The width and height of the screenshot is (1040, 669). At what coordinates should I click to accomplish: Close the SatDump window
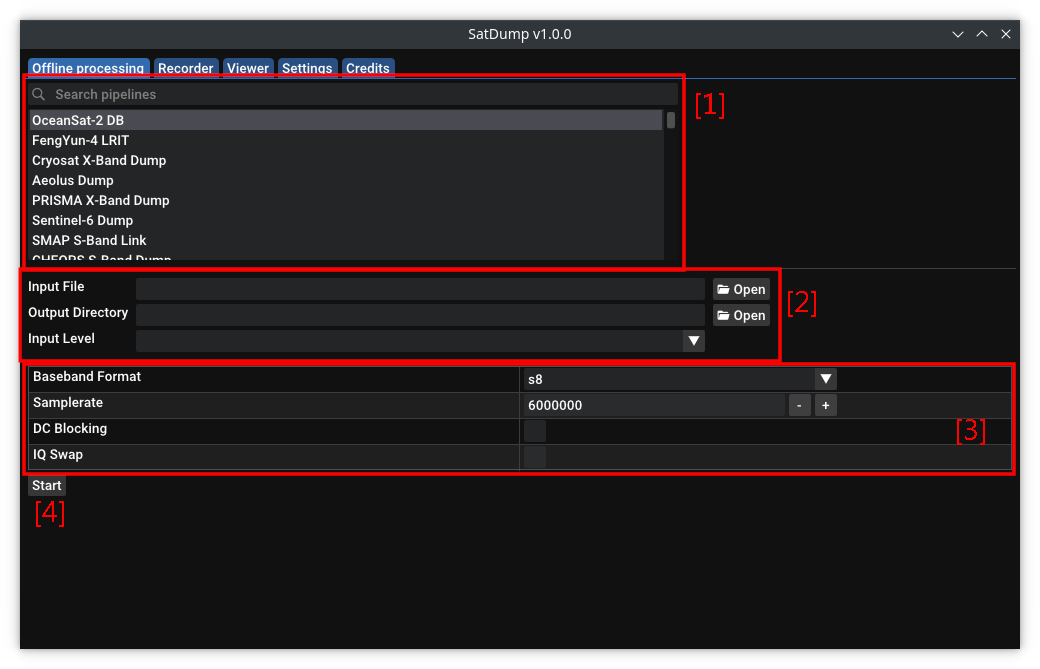(x=1006, y=34)
